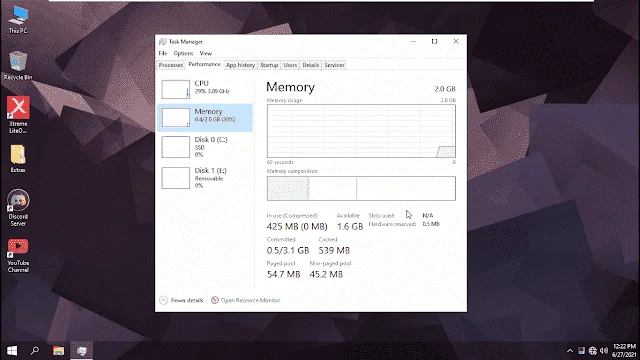Switch to the App history tab
Viewport: 640px width, 360px height.
pos(240,65)
